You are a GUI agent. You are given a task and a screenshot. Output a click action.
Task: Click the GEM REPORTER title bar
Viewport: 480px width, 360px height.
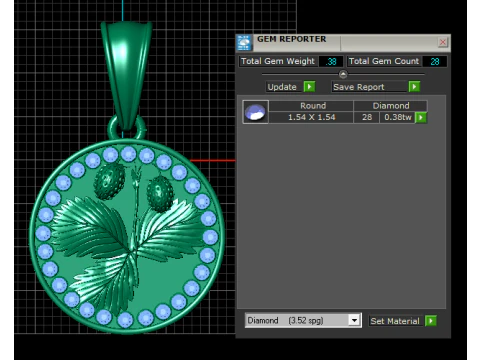click(343, 43)
